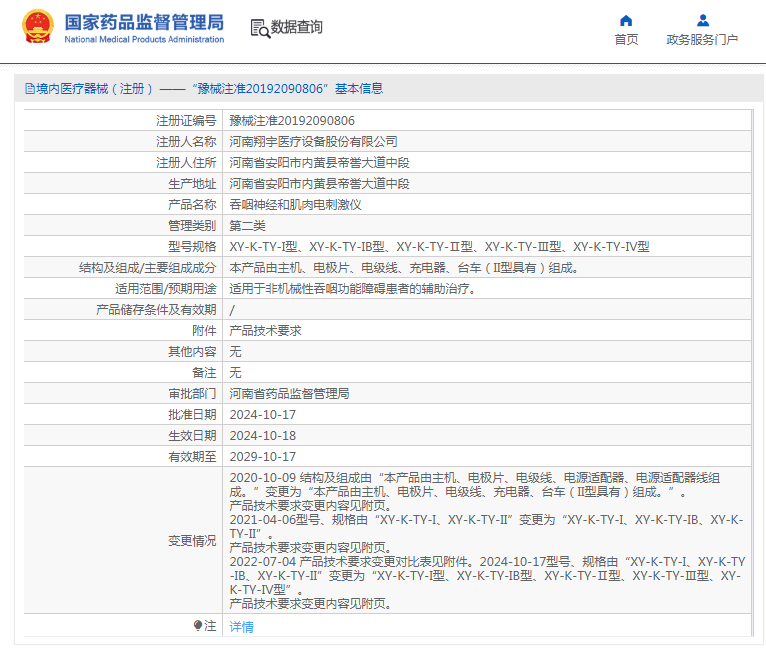The height and width of the screenshot is (649, 766).
Task: Click the document icon before 境内医疗器械
Action: [x=30, y=89]
